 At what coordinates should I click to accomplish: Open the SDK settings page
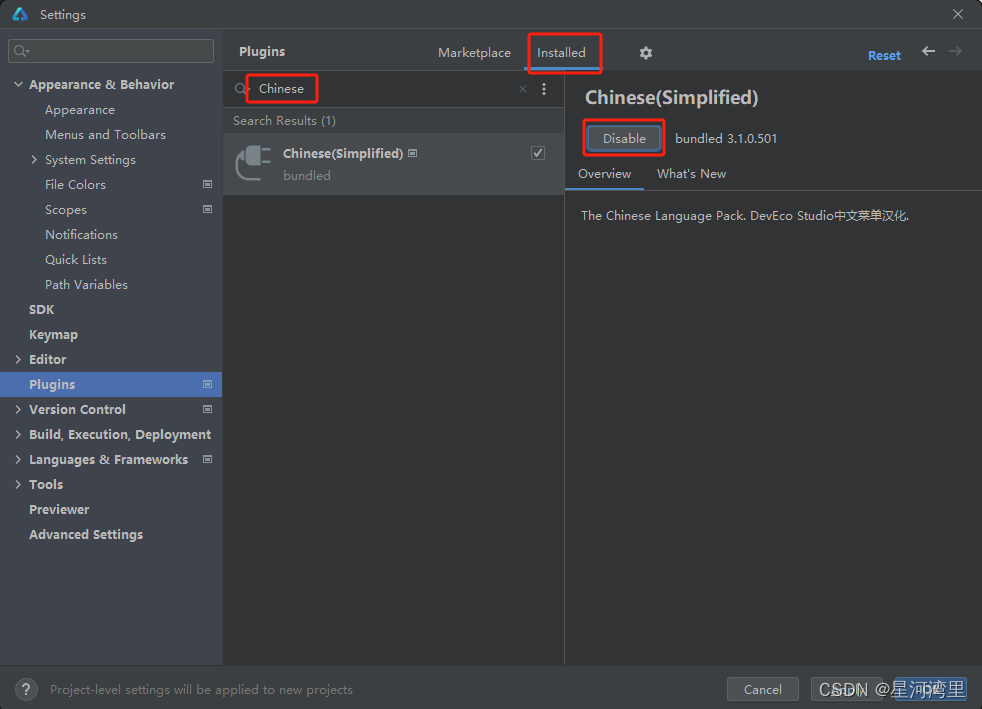[x=41, y=309]
